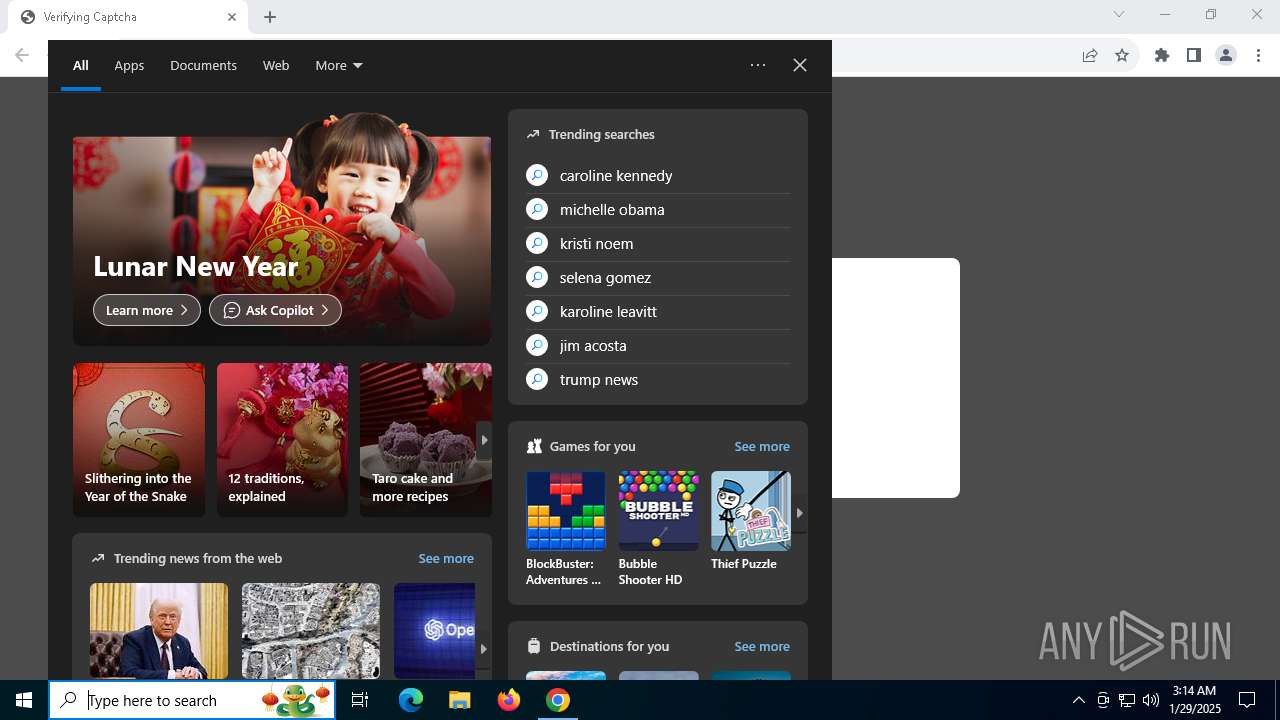Open the notification center icon
Screen dimensions: 1280x720
click(x=1247, y=700)
